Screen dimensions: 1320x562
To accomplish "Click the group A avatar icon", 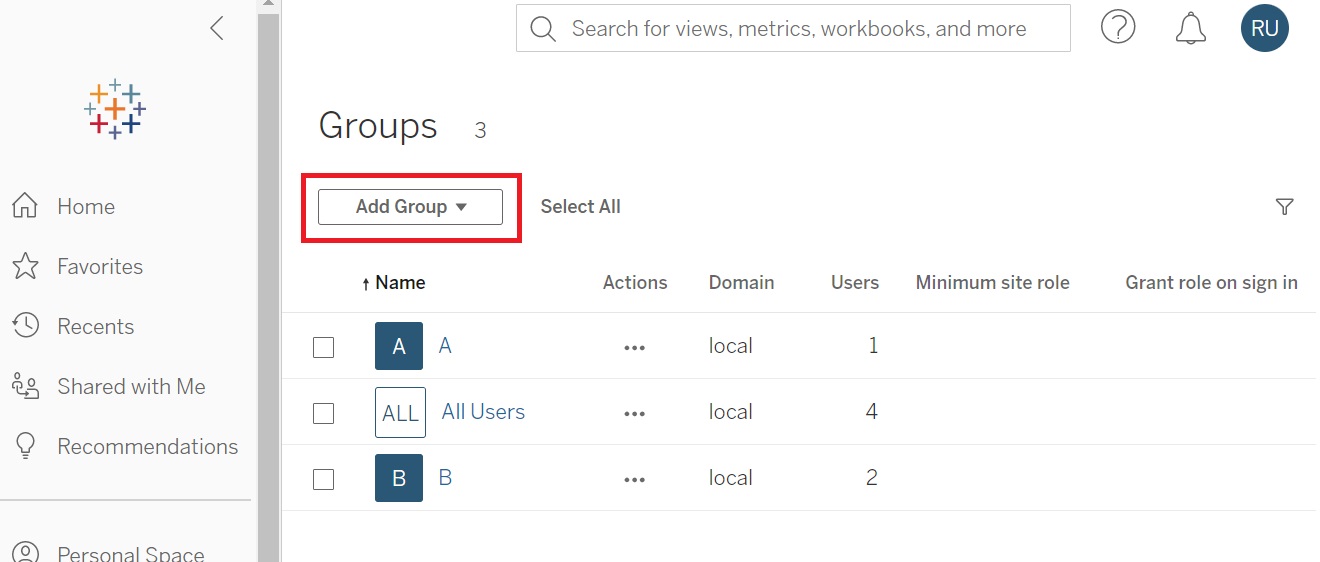I will (399, 346).
